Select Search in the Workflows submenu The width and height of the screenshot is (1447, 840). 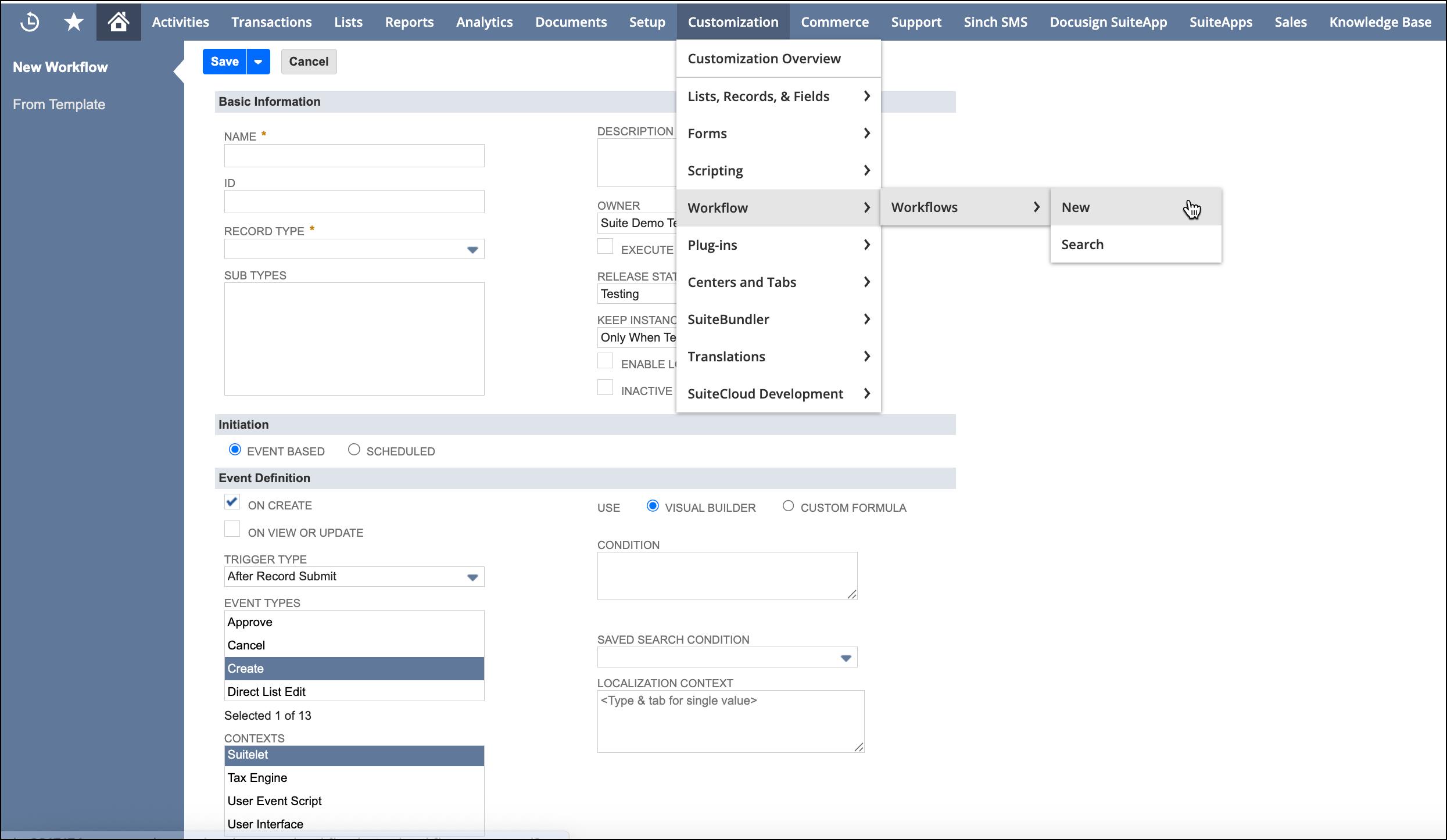1081,244
